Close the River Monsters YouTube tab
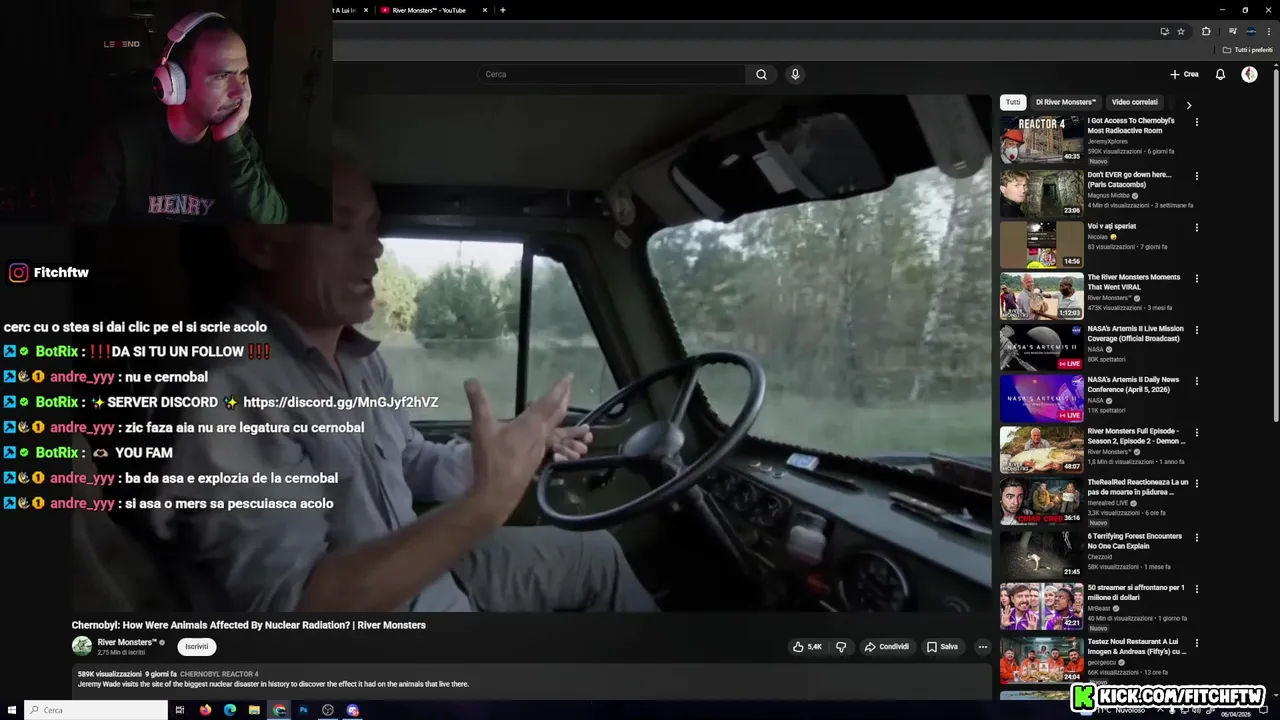Image resolution: width=1280 pixels, height=720 pixels. 485,10
